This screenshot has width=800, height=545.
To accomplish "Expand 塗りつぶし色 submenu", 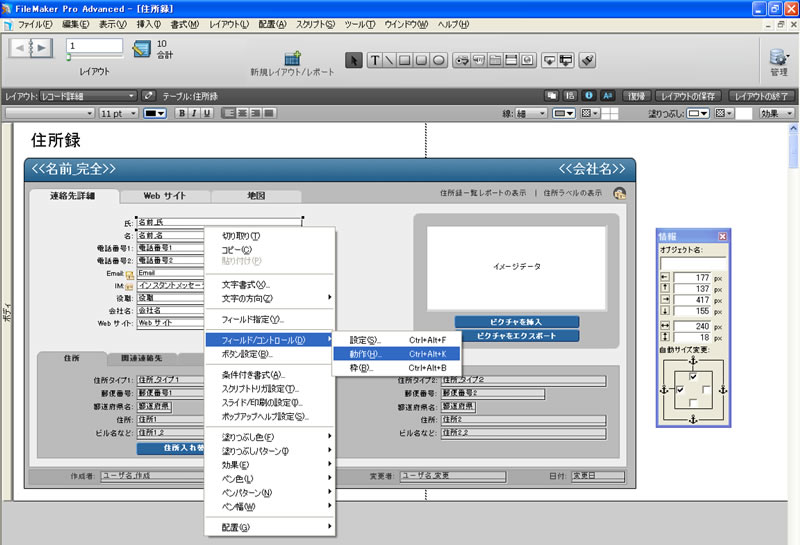I will [x=269, y=437].
